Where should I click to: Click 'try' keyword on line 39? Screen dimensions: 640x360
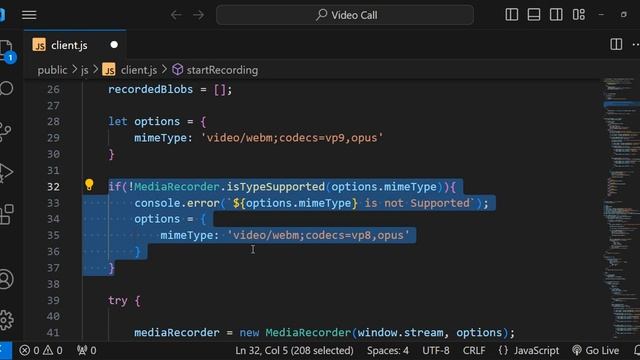pyautogui.click(x=118, y=301)
